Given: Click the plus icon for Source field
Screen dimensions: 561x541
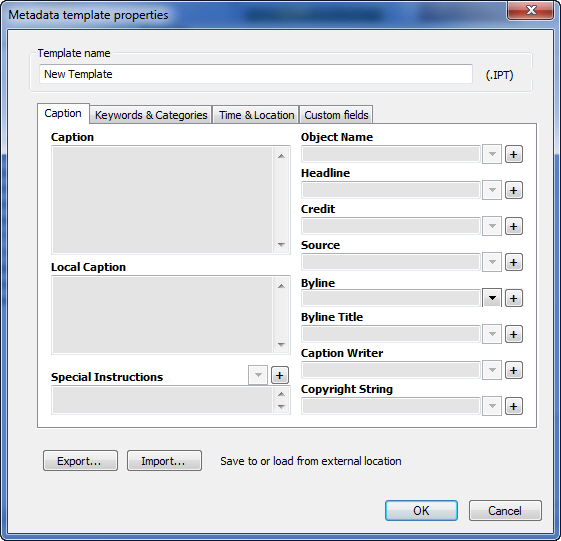Looking at the screenshot, I should [514, 262].
